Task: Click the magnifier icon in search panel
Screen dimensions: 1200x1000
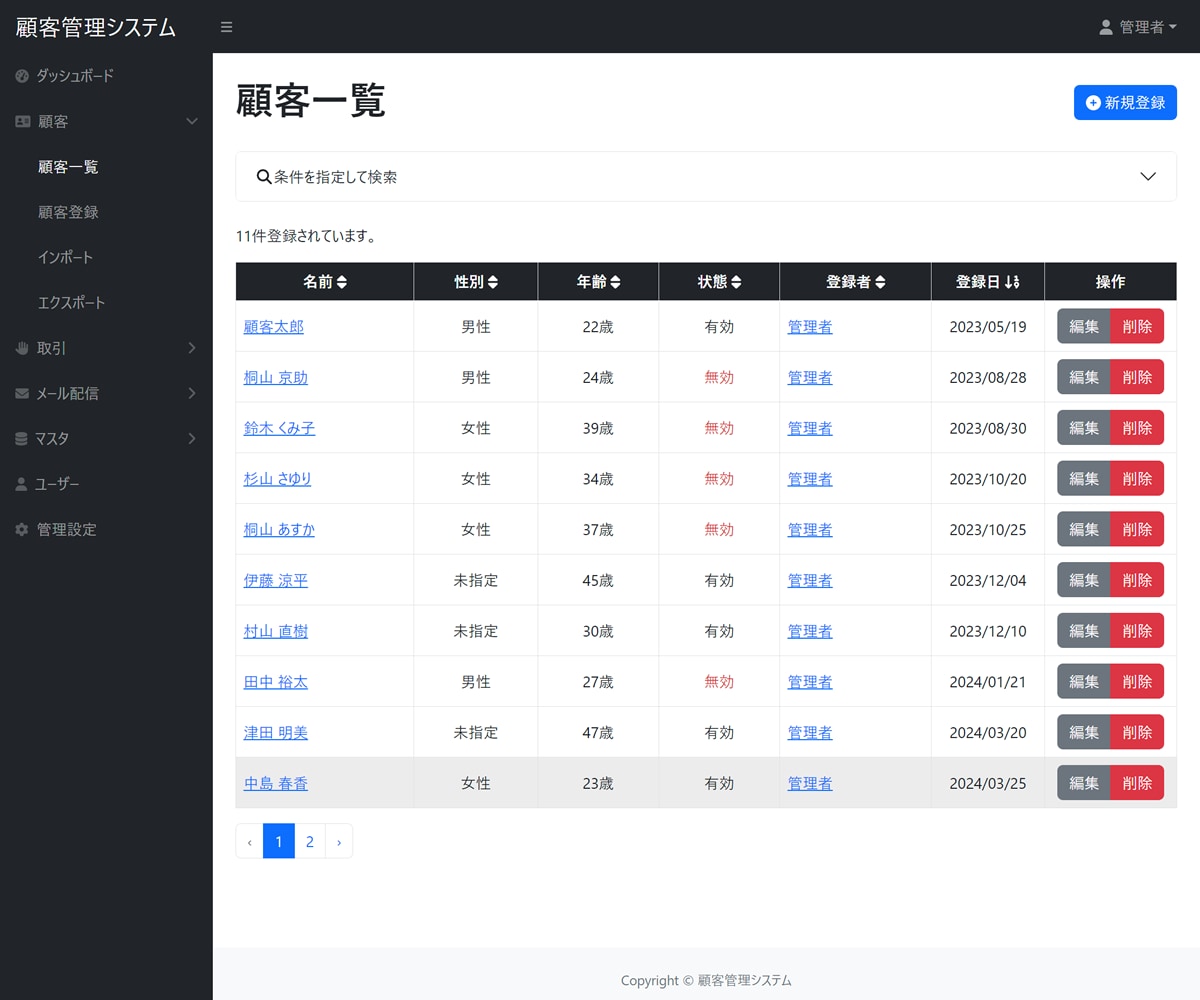Action: click(x=264, y=177)
